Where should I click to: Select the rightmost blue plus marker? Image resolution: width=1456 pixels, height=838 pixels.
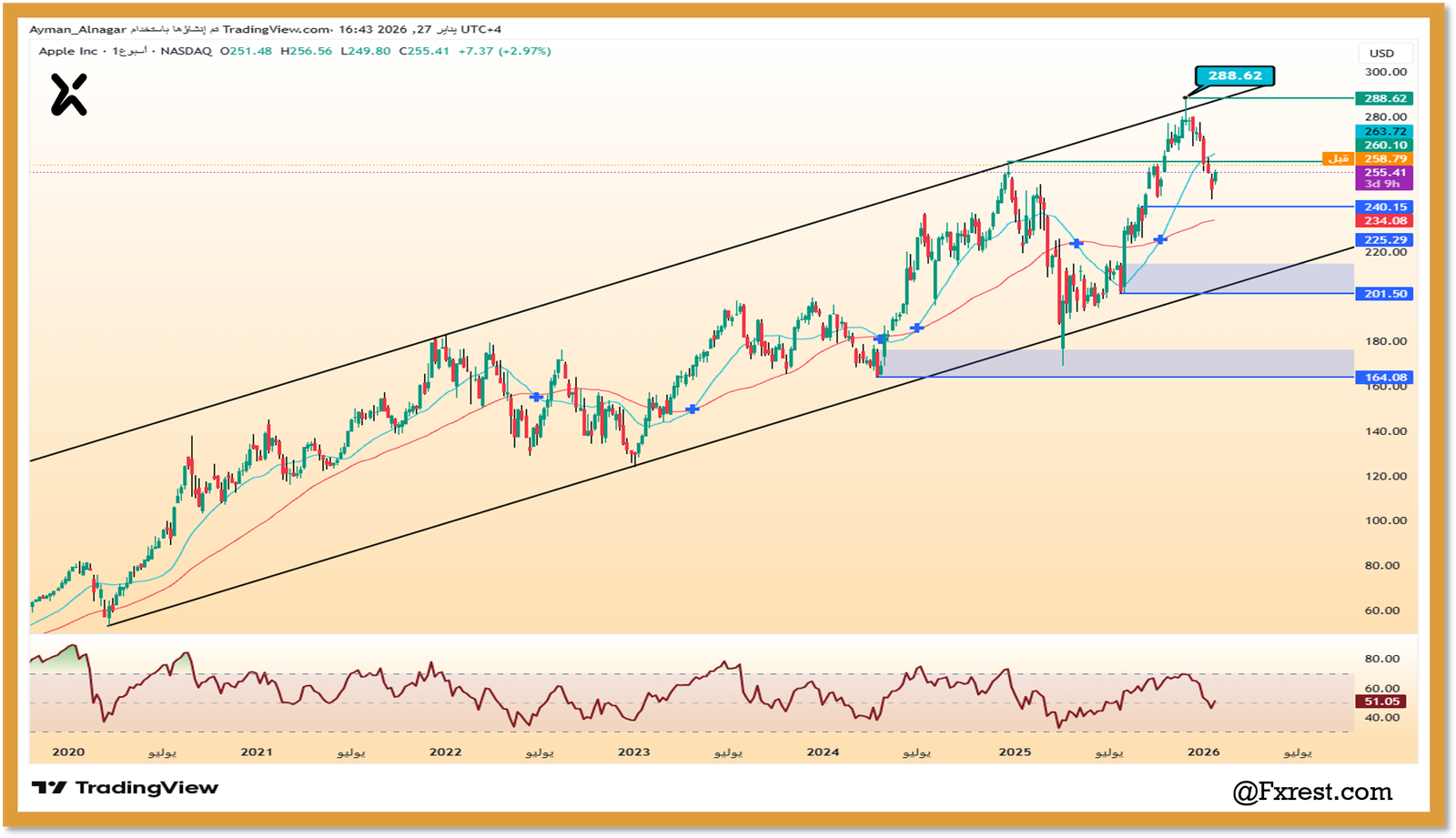(1160, 239)
